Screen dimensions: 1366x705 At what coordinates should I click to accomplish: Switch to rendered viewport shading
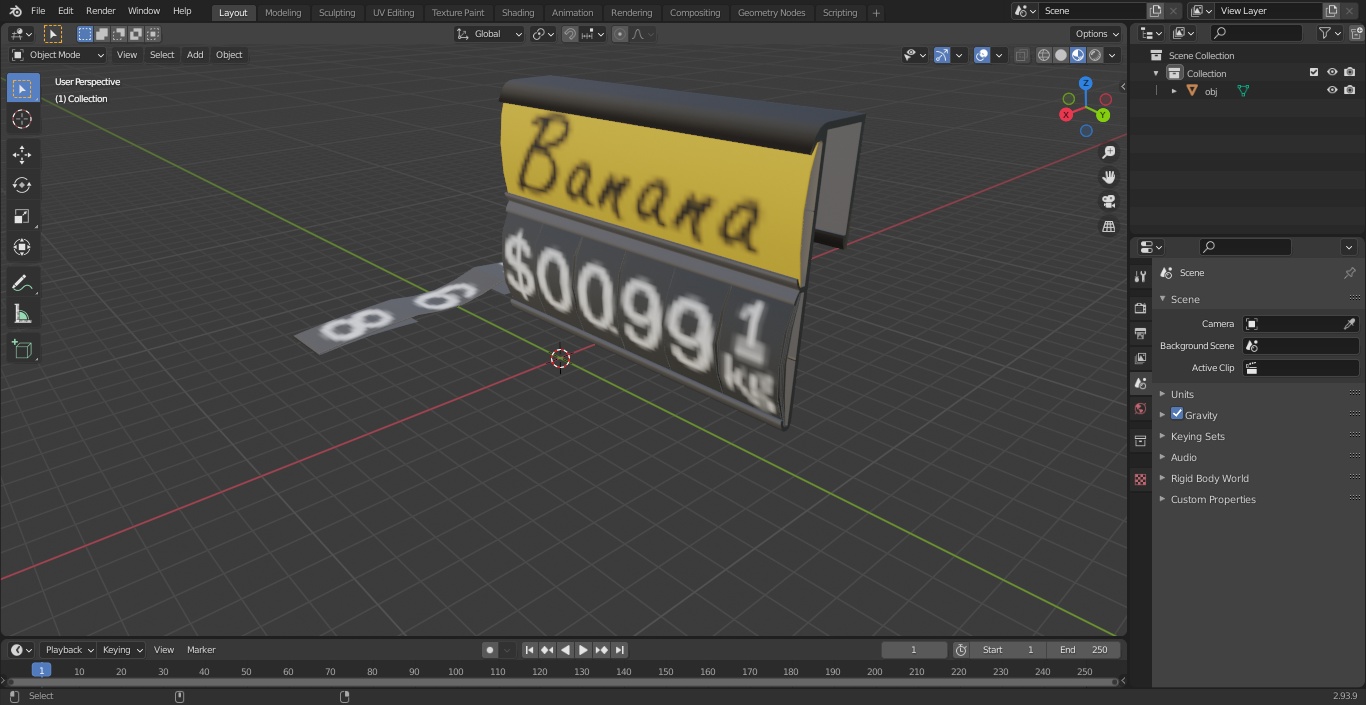pyautogui.click(x=1095, y=55)
